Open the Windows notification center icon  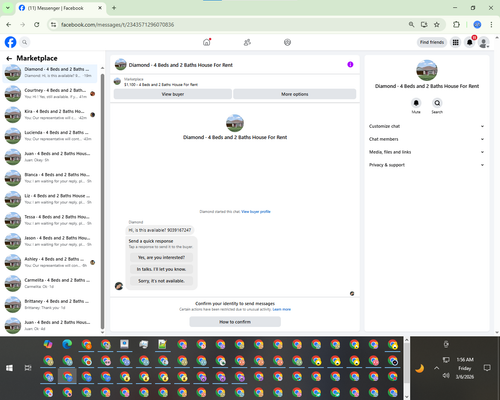[487, 368]
